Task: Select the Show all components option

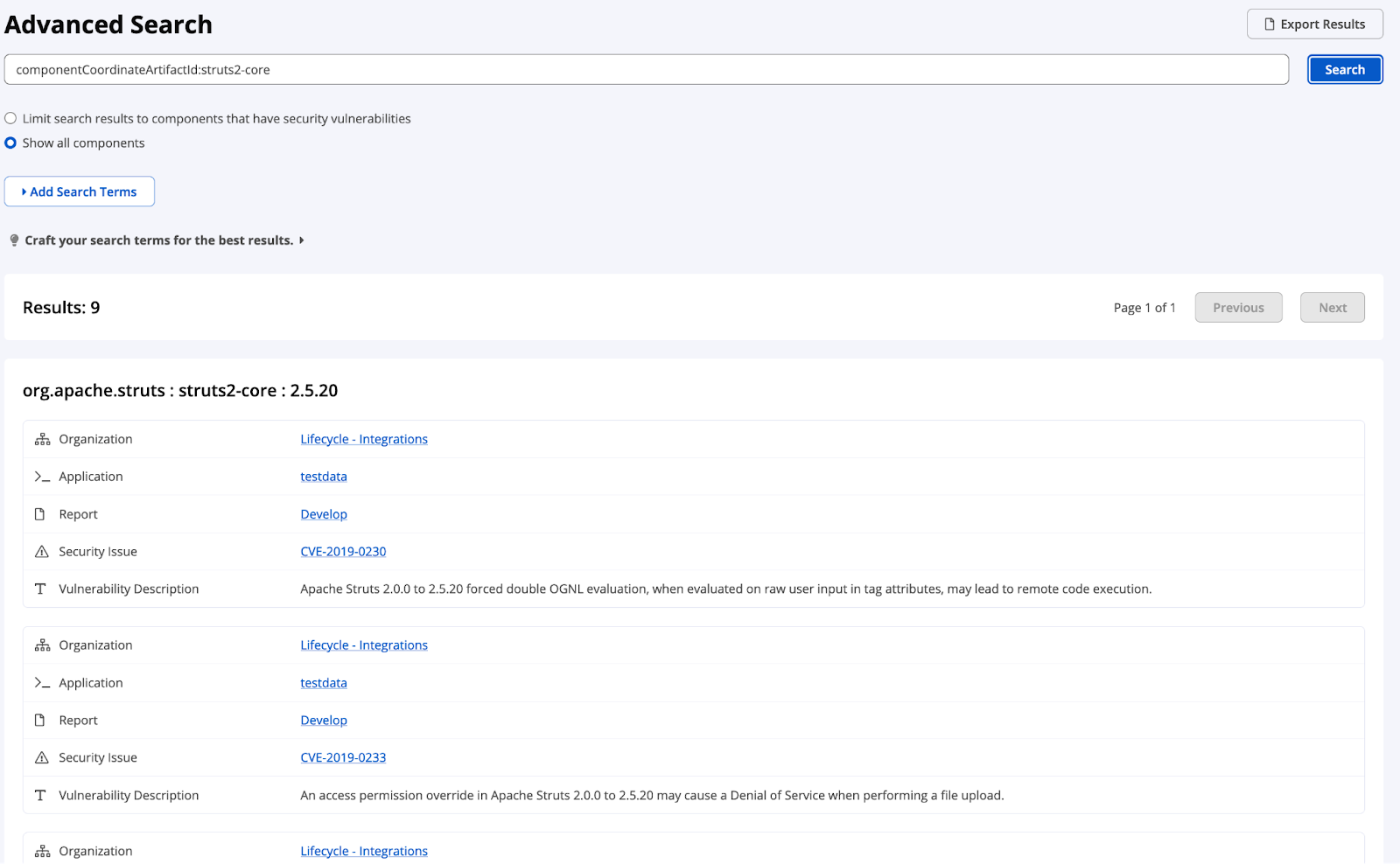Action: click(10, 143)
